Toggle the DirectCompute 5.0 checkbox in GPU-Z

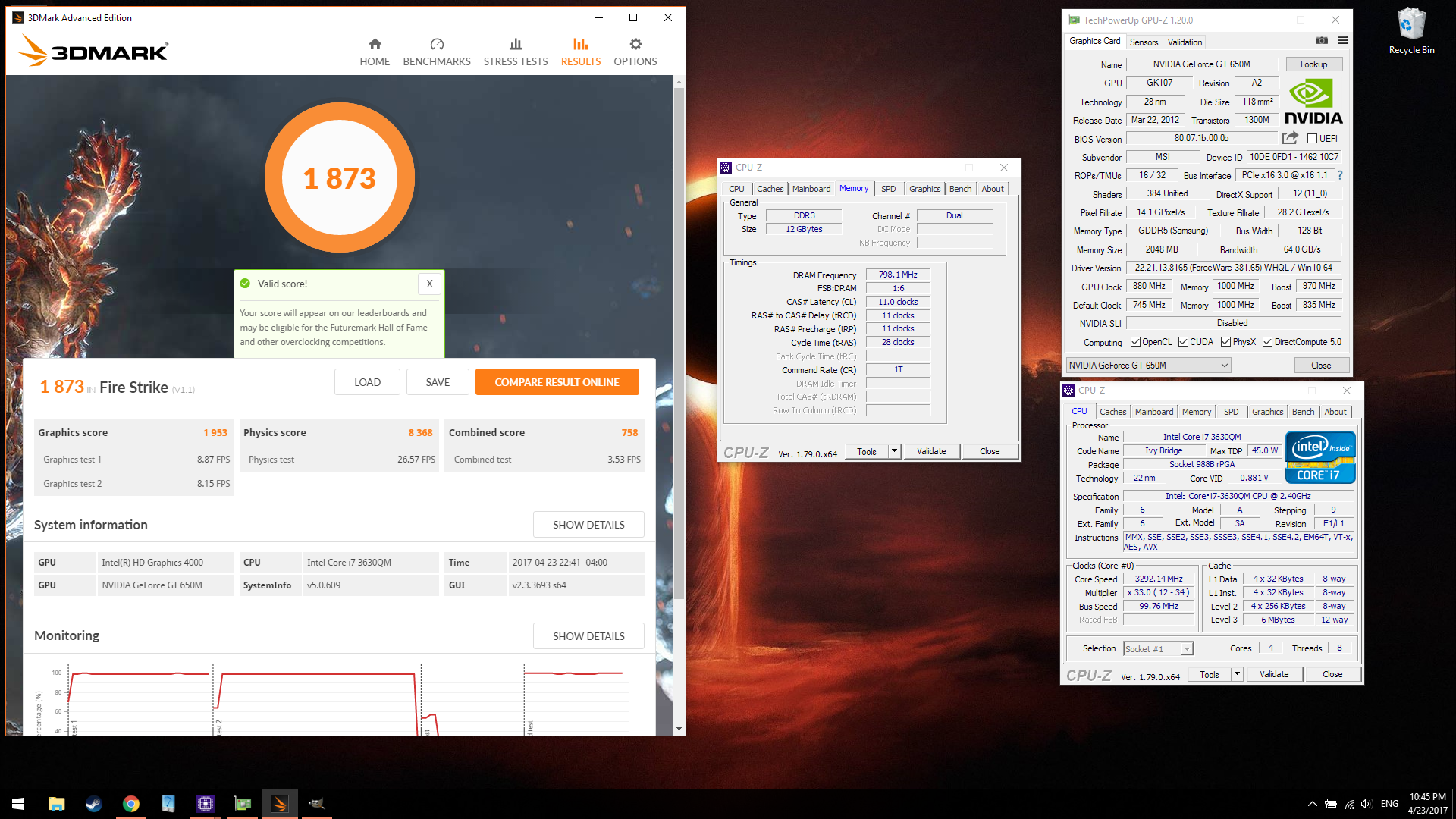pyautogui.click(x=1267, y=342)
